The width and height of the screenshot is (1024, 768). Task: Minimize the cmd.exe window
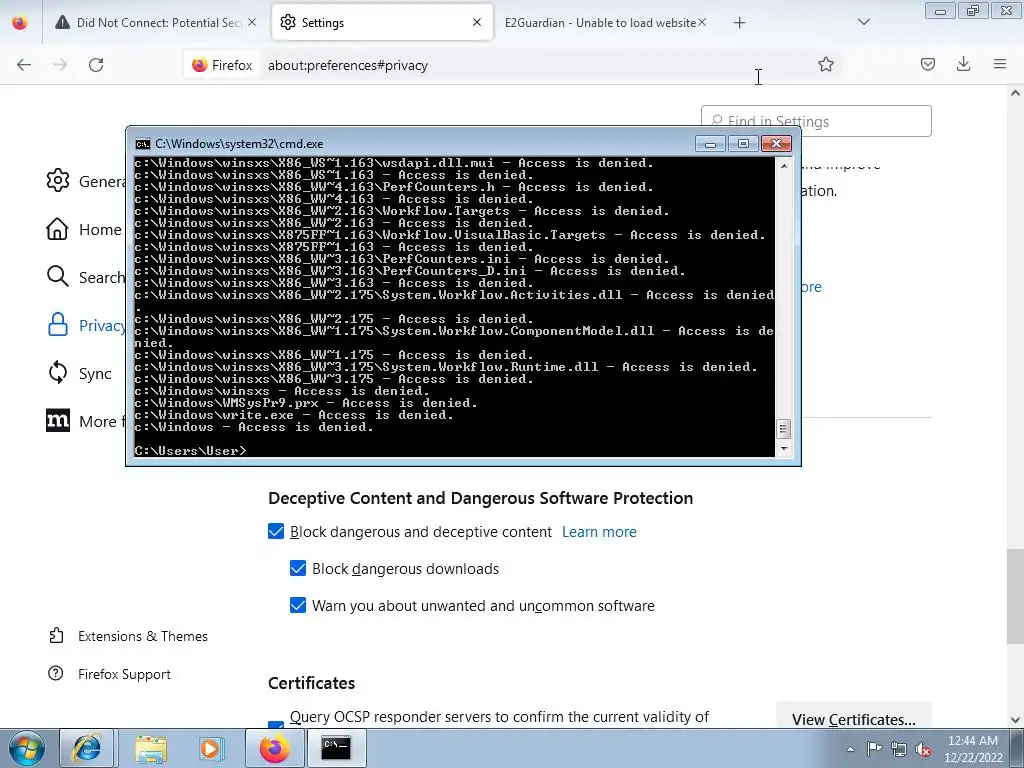tap(710, 144)
